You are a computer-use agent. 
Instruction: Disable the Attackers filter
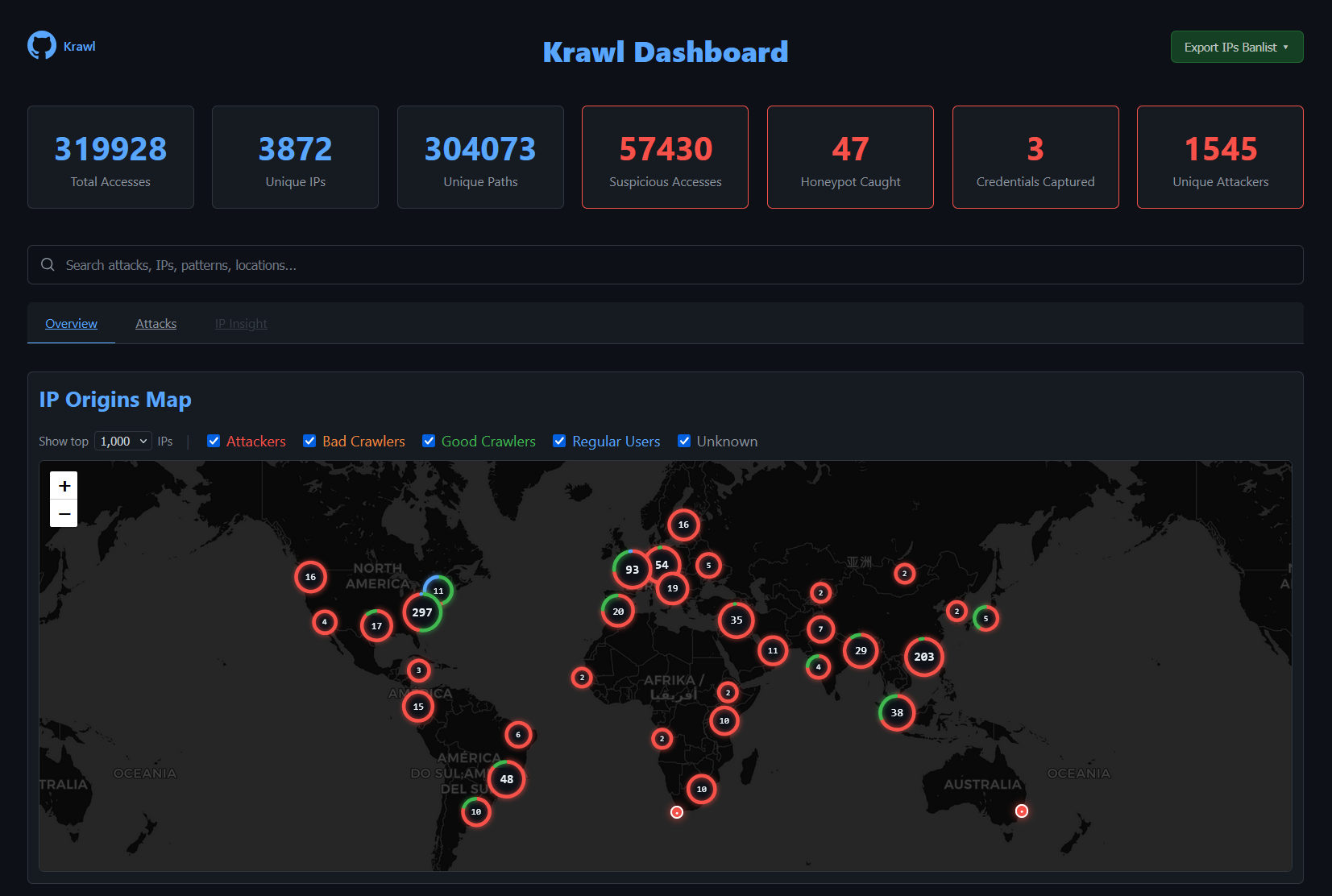coord(214,441)
